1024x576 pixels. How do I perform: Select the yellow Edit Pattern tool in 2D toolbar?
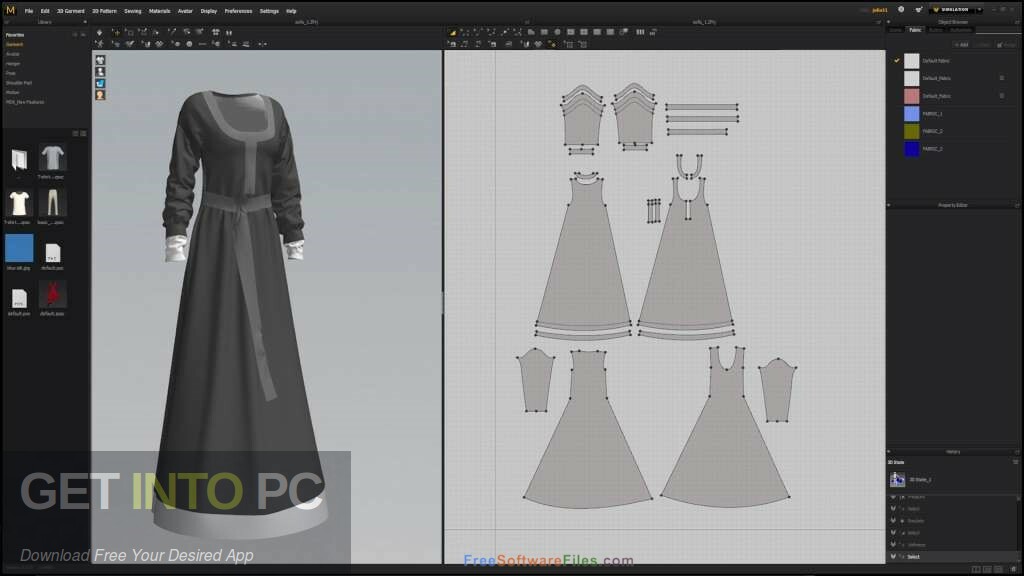(x=452, y=32)
